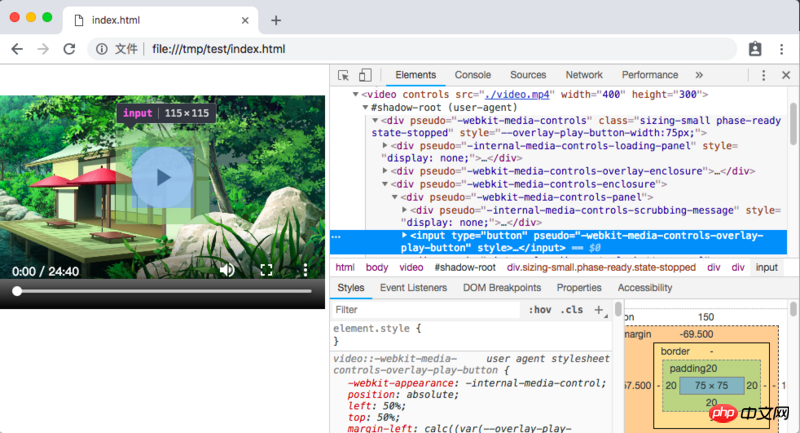Select video in the breadcrumb

coord(411,267)
